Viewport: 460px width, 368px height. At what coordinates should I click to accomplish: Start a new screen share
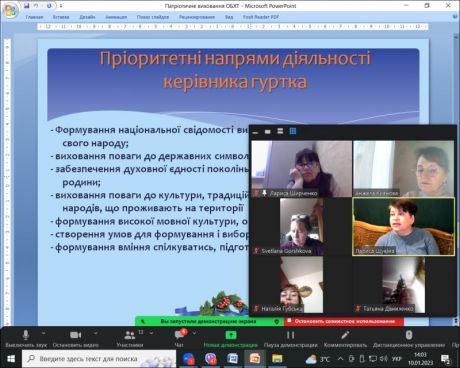click(x=231, y=338)
